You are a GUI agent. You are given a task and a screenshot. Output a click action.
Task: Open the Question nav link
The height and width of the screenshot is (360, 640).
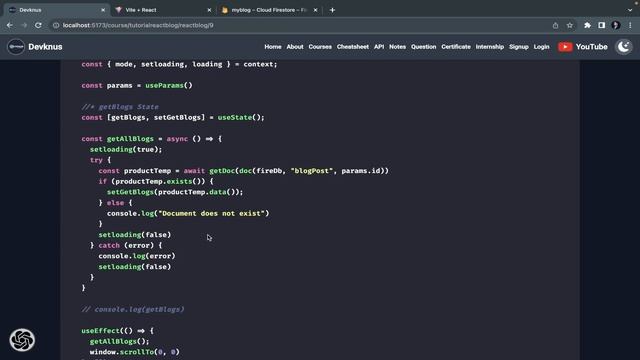tap(423, 47)
